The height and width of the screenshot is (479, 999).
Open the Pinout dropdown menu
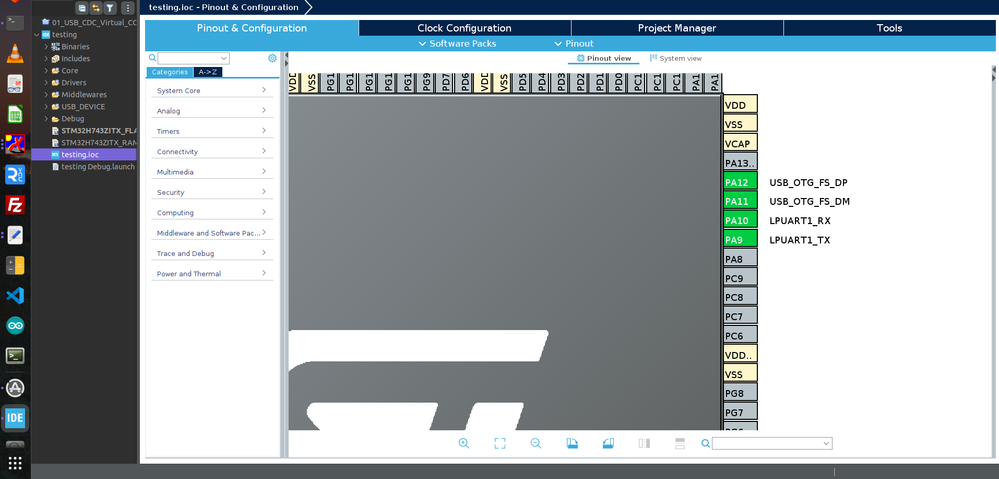[x=574, y=44]
